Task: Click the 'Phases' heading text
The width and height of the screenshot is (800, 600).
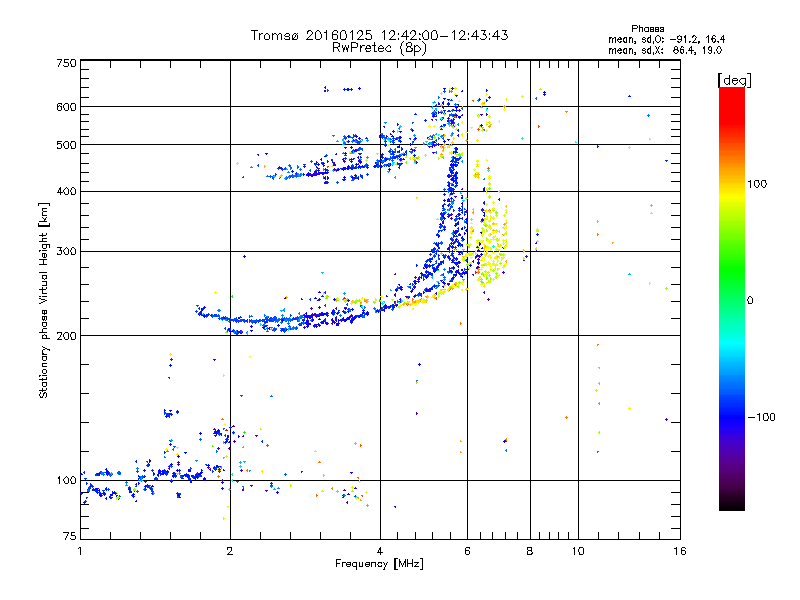Action: (x=647, y=29)
